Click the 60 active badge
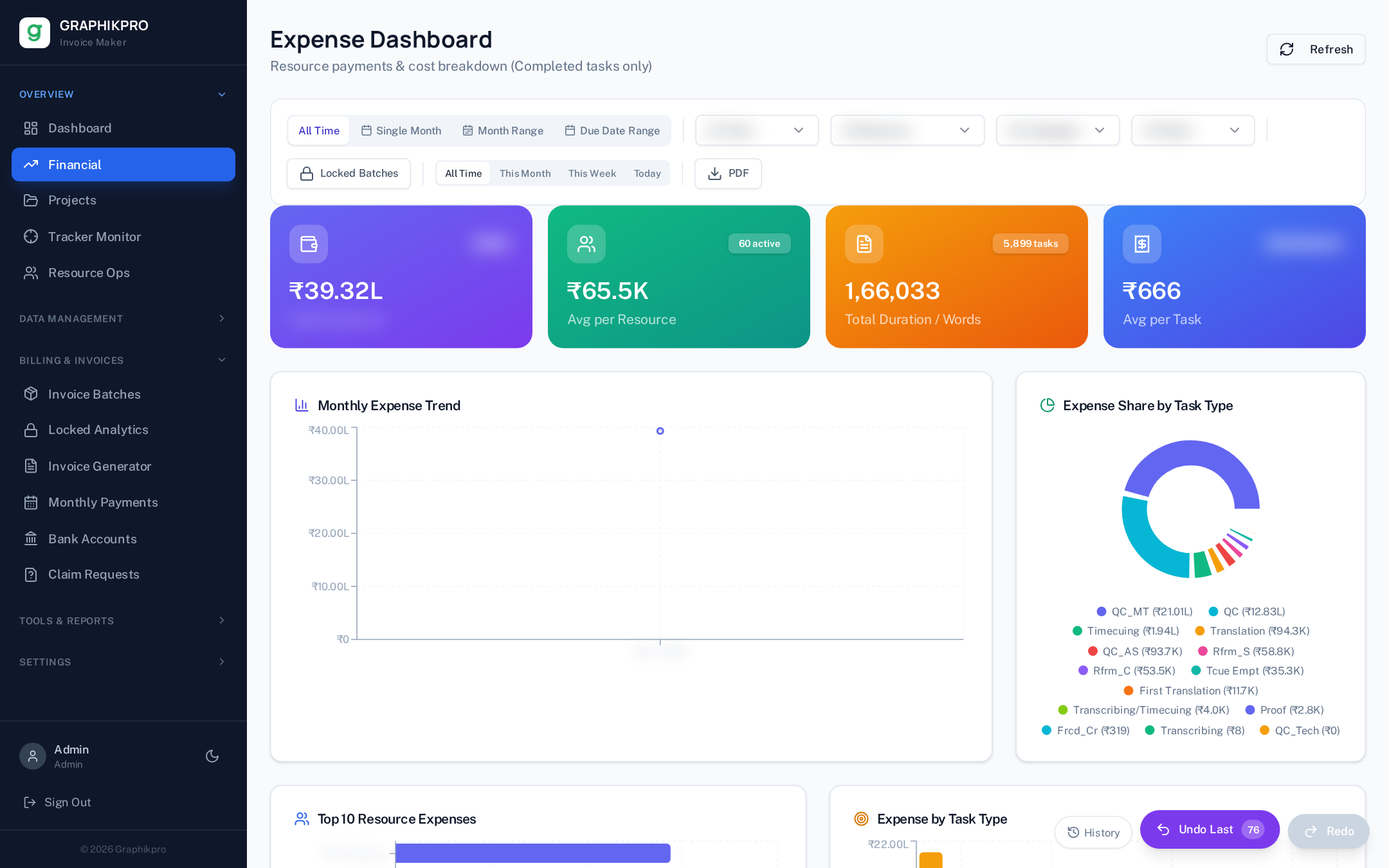Viewport: 1389px width, 868px height. 759,244
